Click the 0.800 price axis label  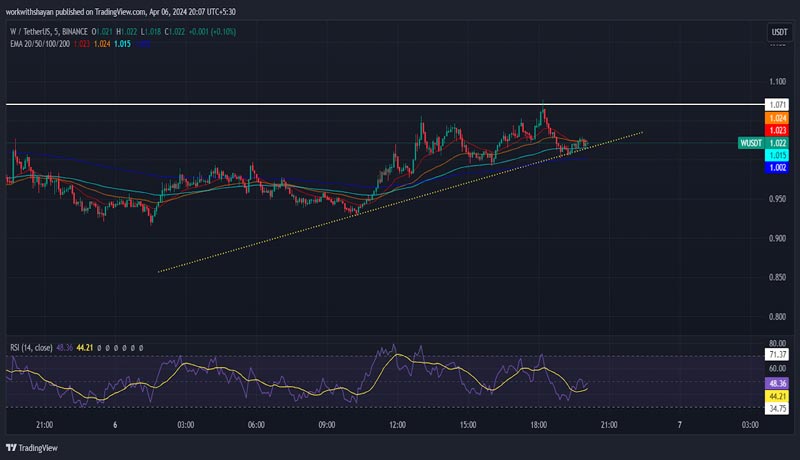pos(778,317)
